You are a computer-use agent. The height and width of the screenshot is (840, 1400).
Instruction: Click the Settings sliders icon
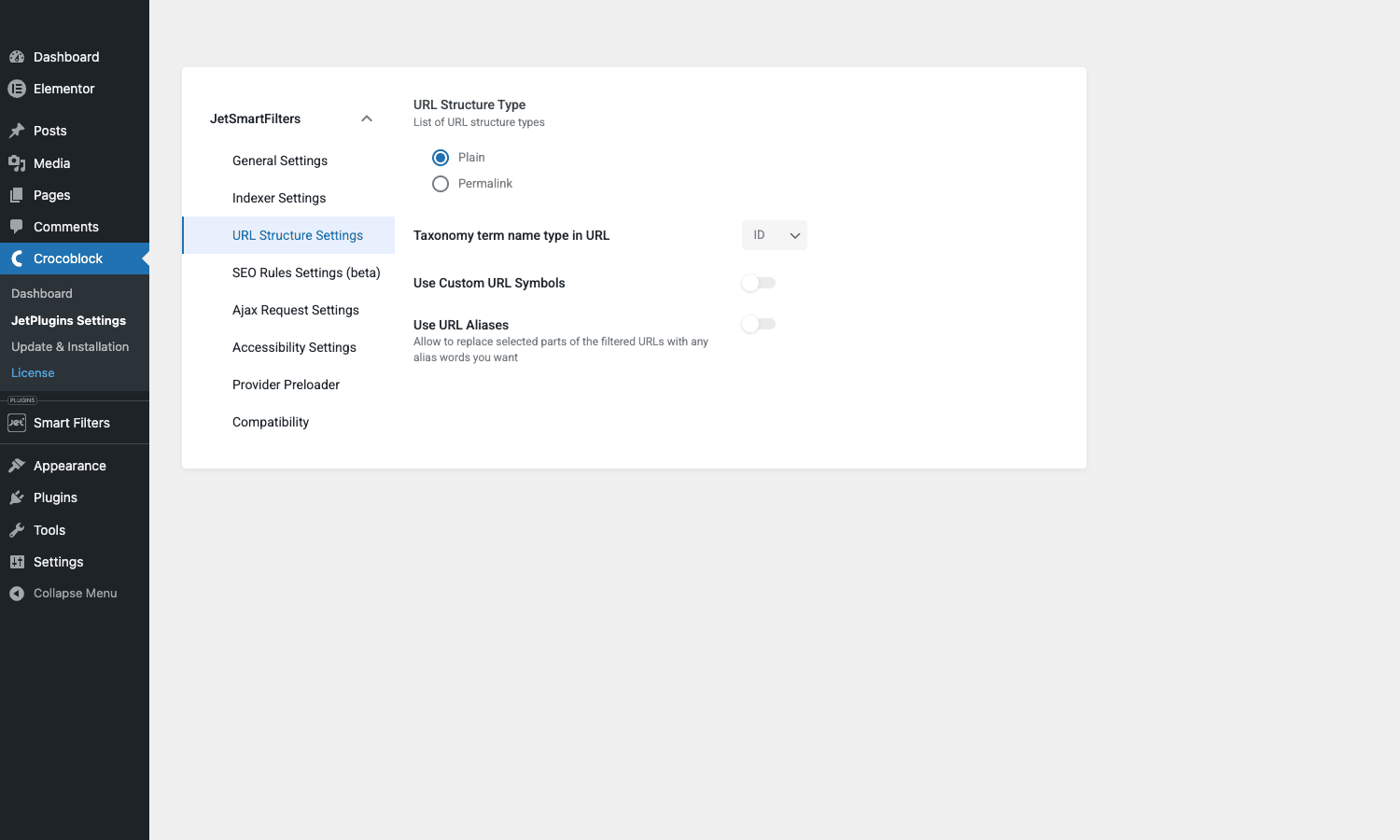coord(17,562)
